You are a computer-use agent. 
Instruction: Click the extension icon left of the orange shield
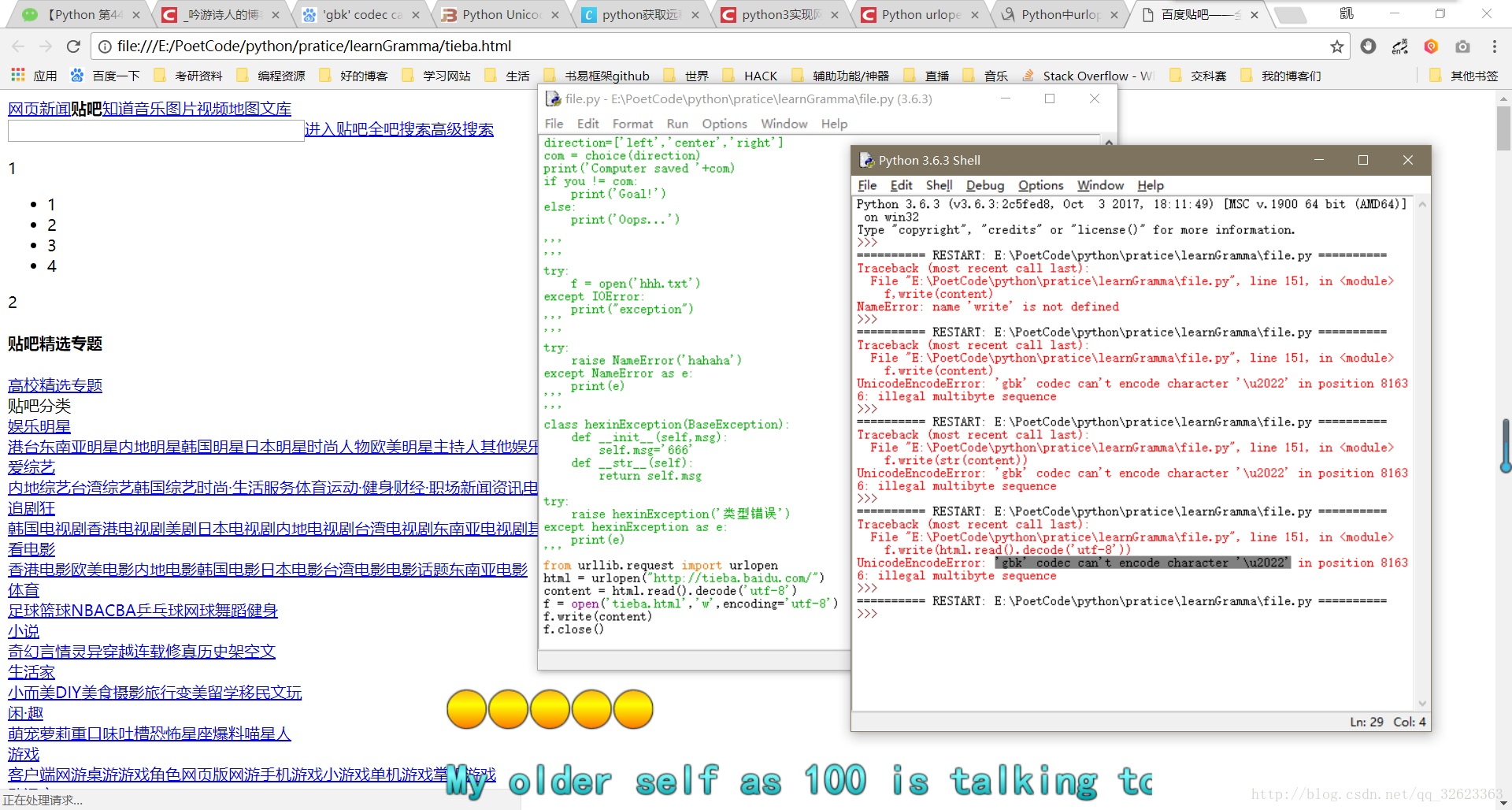tap(1399, 46)
